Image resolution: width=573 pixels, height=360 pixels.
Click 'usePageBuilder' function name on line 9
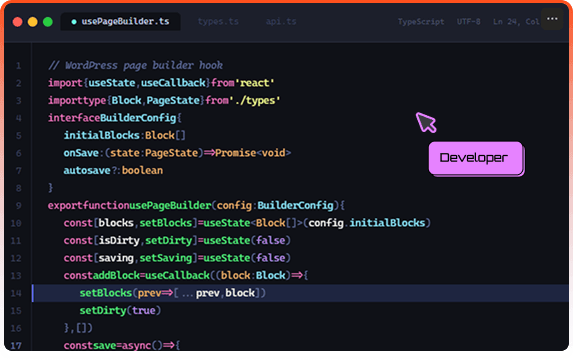point(170,205)
